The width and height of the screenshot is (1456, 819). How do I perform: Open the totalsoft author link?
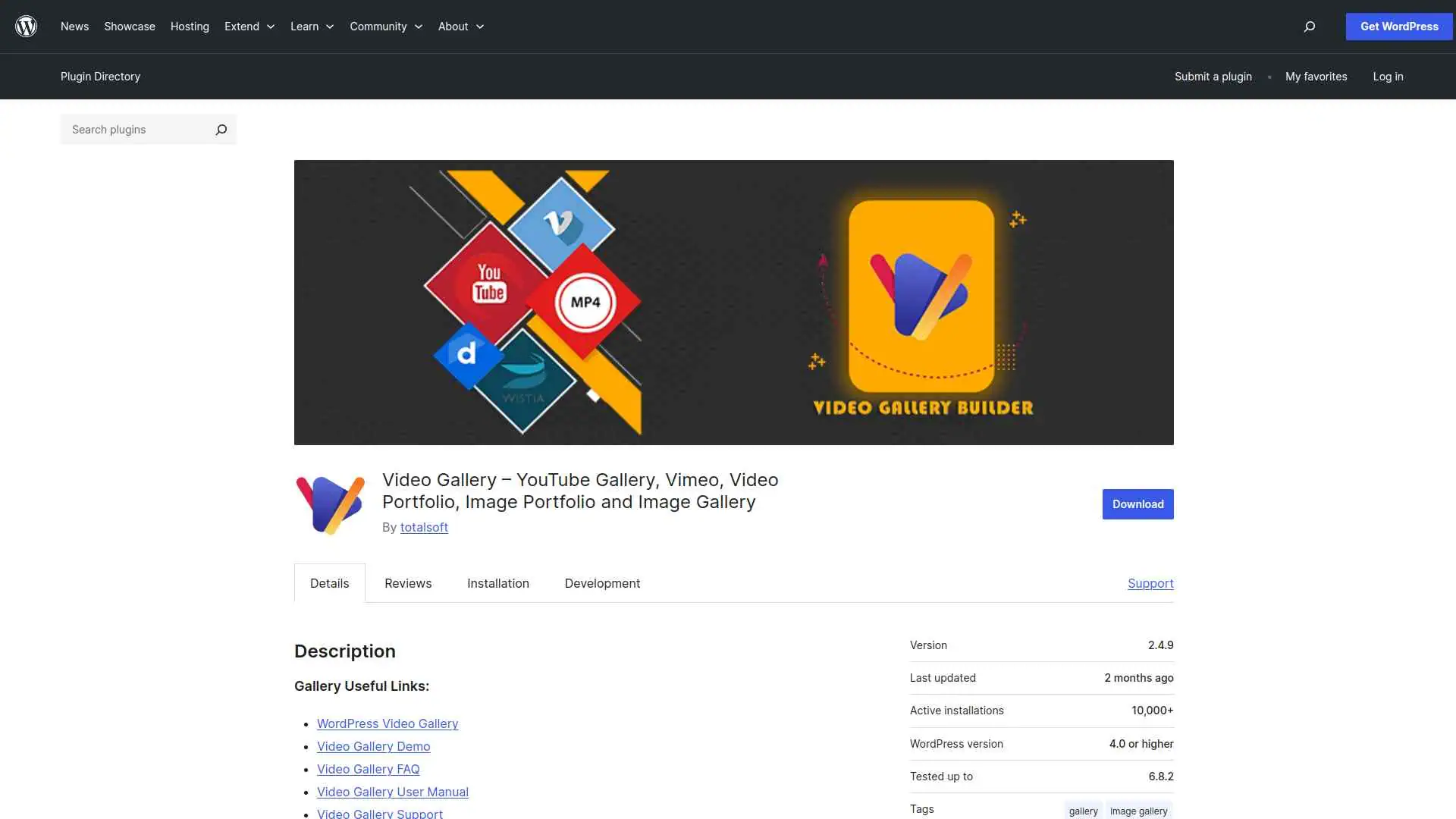(x=424, y=527)
